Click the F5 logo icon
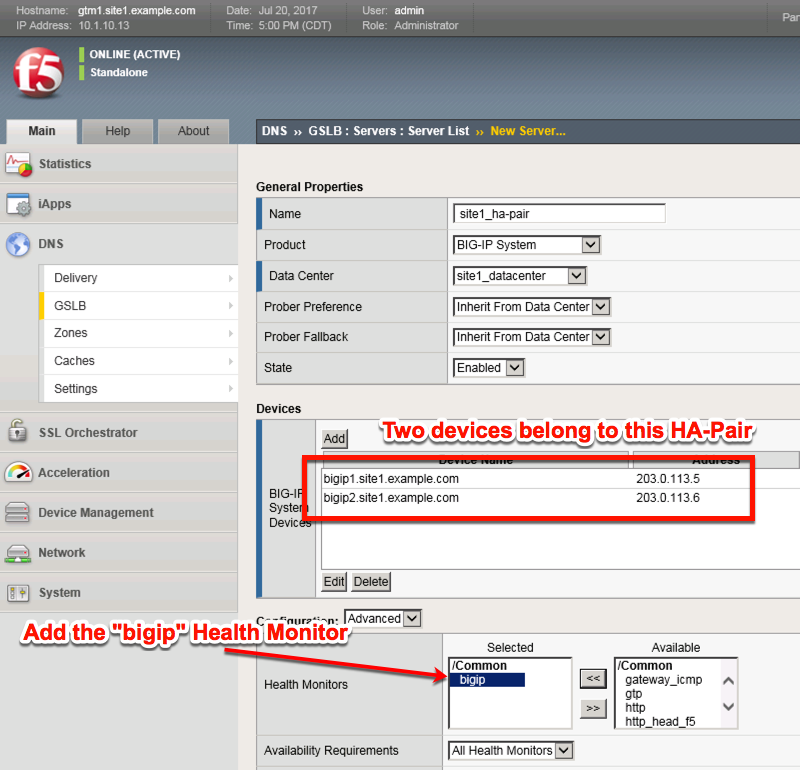 pos(39,72)
